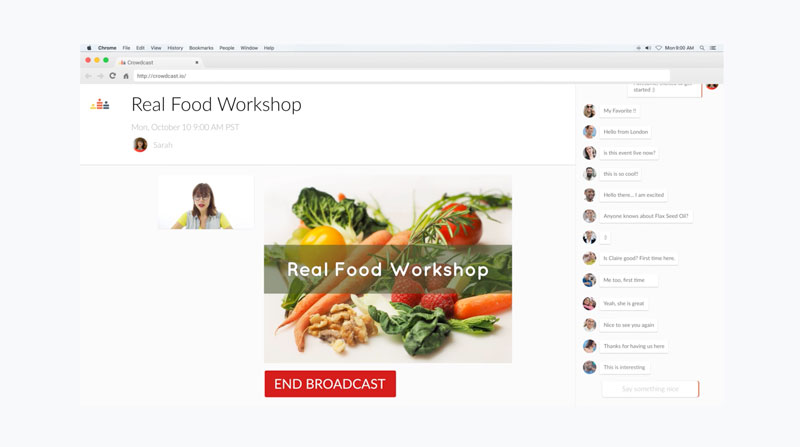Click avatar beside 'Is Claire good?' message

pyautogui.click(x=589, y=258)
